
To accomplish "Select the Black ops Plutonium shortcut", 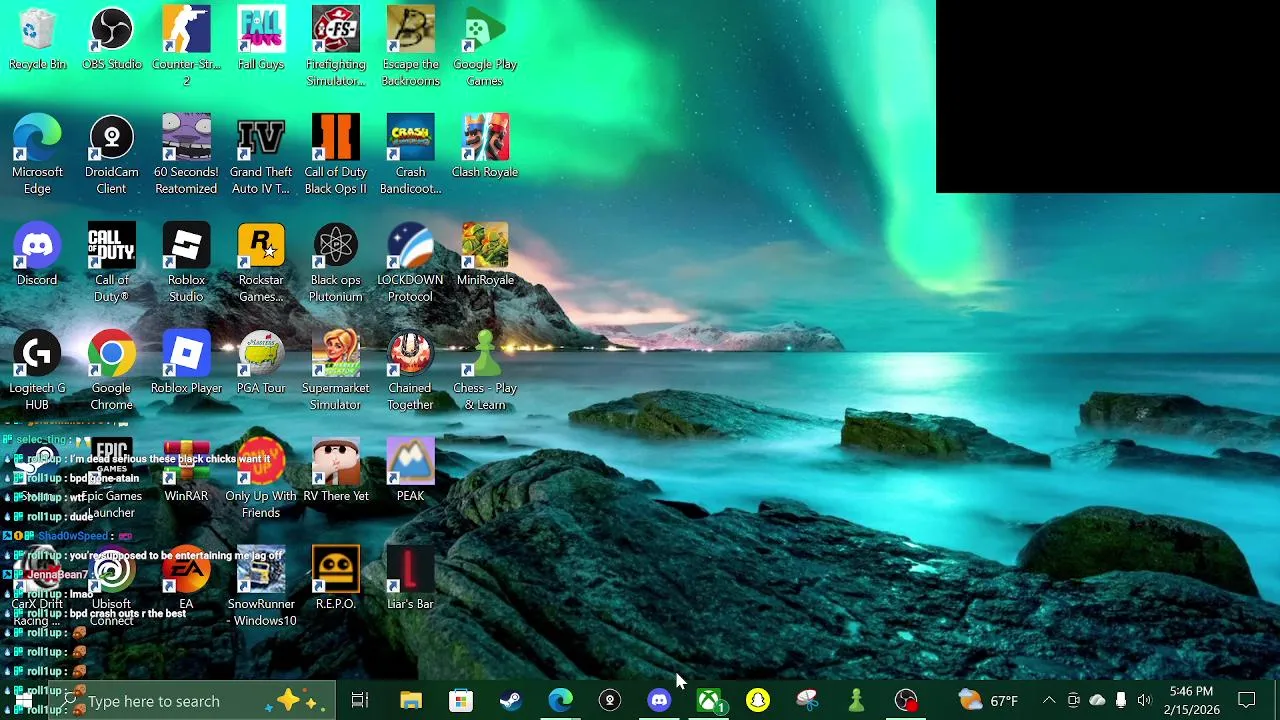I will 335,263.
